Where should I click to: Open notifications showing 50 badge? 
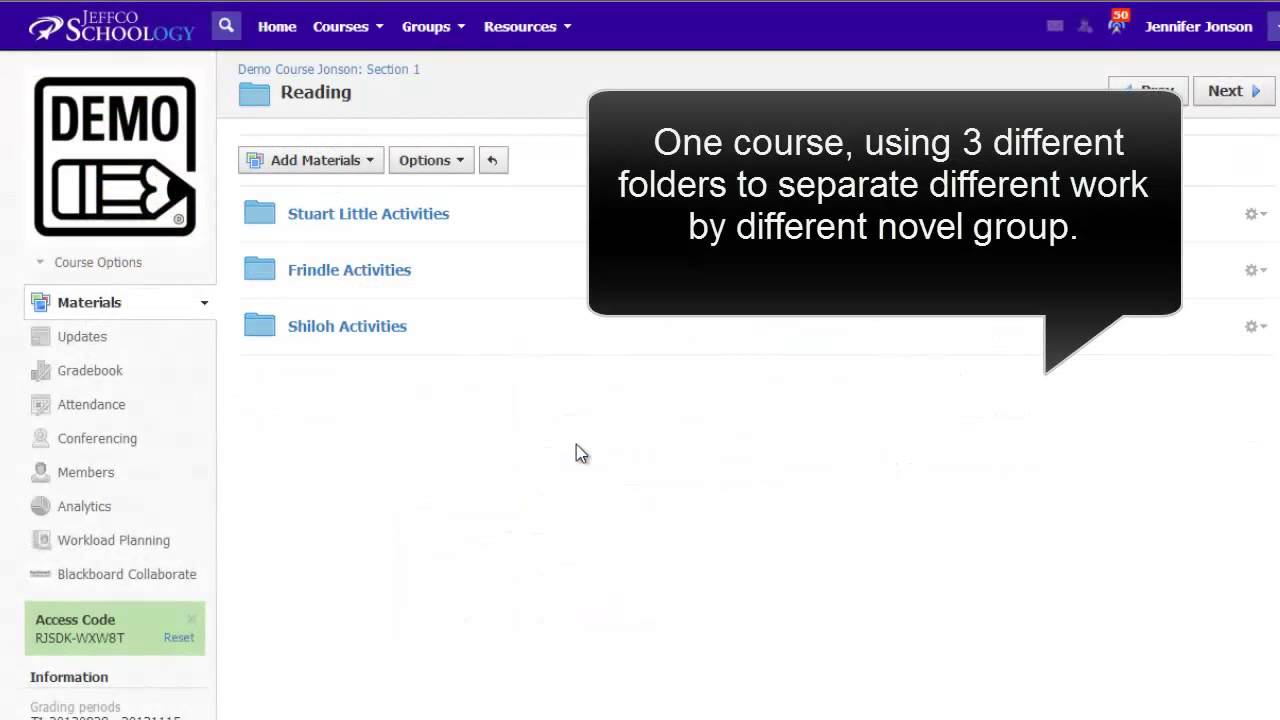(1117, 24)
